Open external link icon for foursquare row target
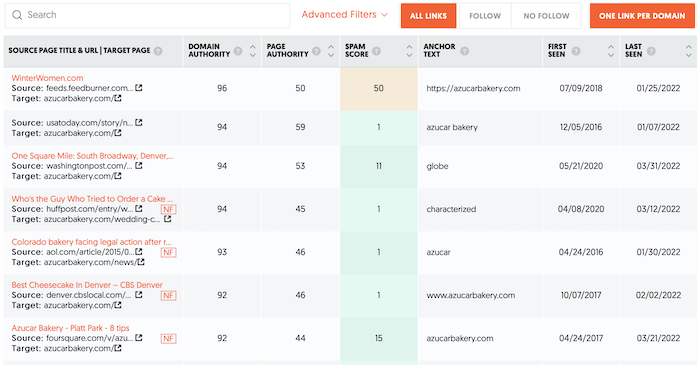 point(118,348)
